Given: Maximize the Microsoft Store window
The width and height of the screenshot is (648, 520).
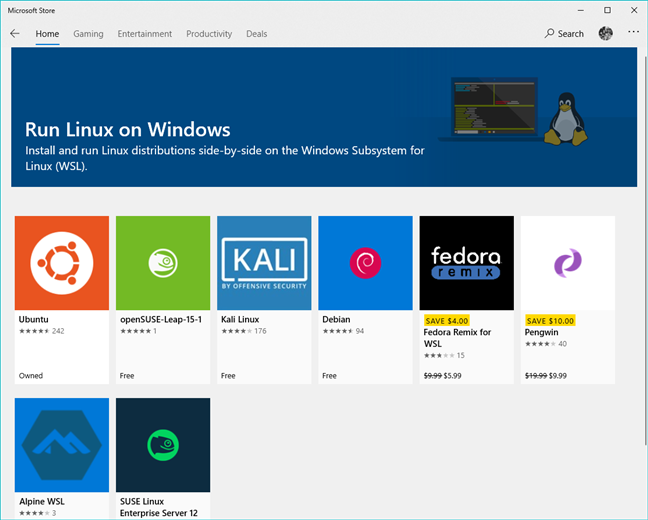Looking at the screenshot, I should (x=607, y=10).
